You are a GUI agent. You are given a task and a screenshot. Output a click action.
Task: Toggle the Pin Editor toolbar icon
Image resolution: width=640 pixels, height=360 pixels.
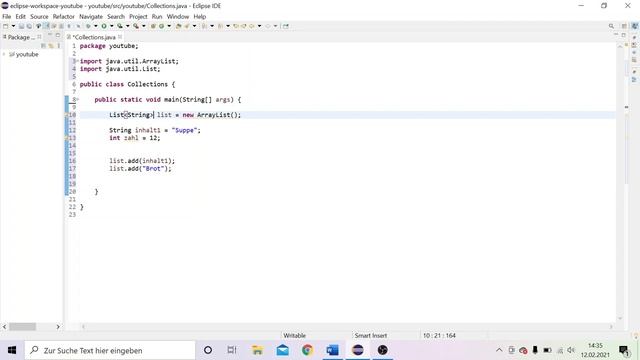(x=286, y=26)
